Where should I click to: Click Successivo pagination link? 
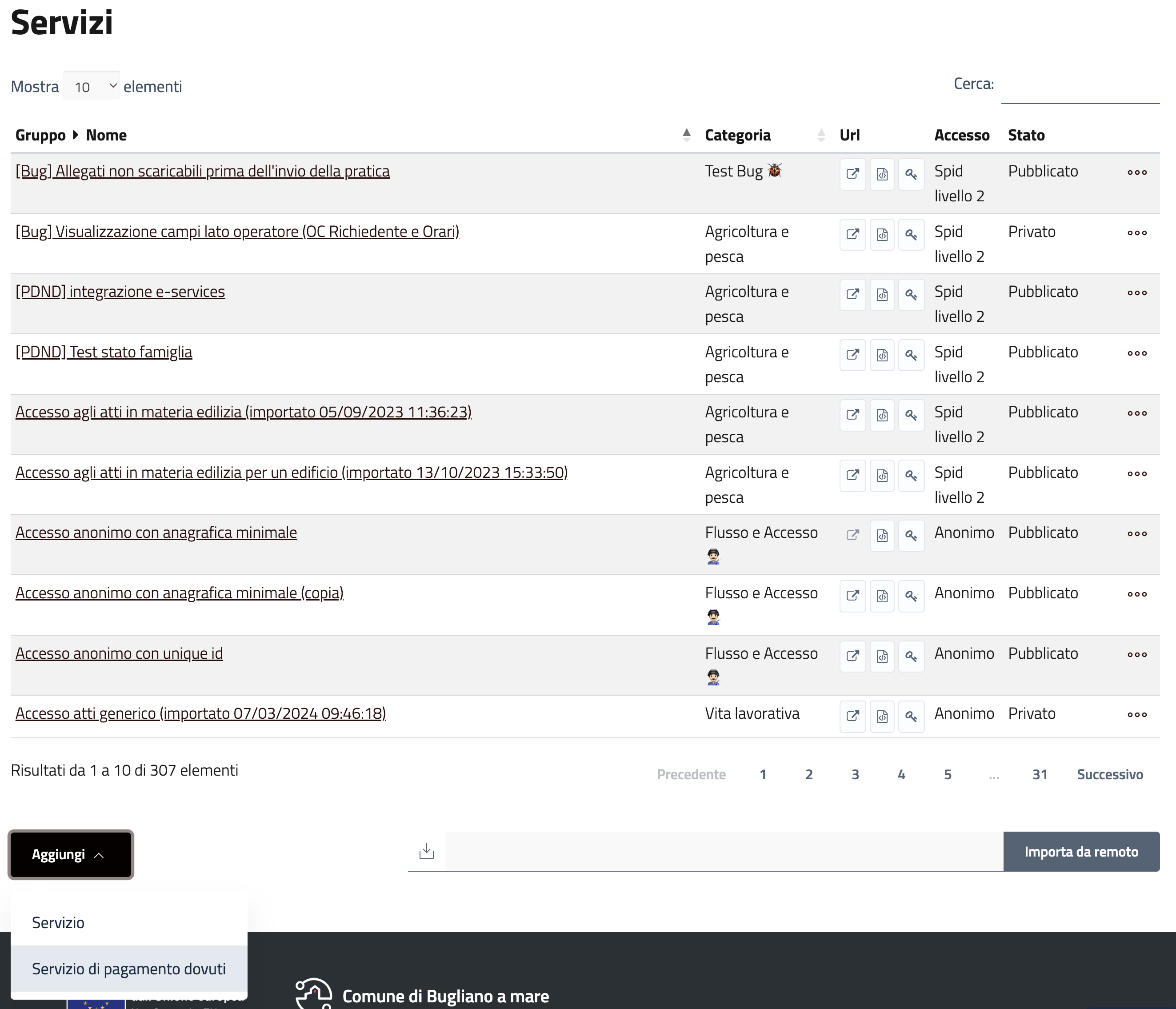coord(1110,775)
